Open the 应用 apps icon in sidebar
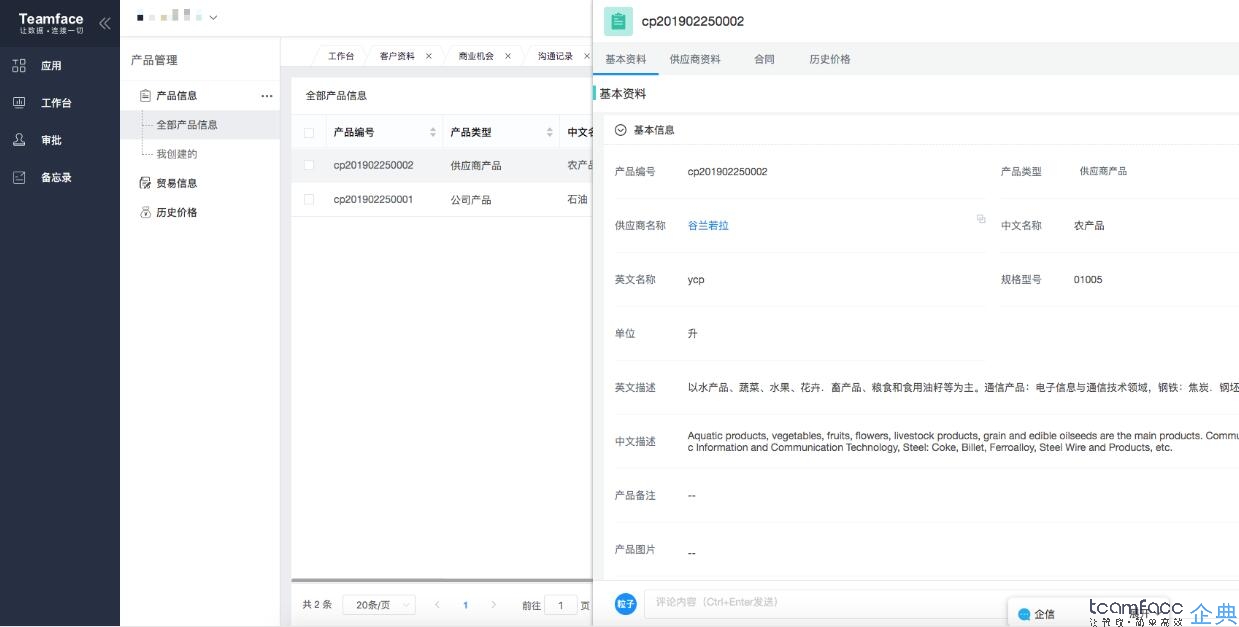Viewport: 1239px width, 627px height. pos(19,66)
